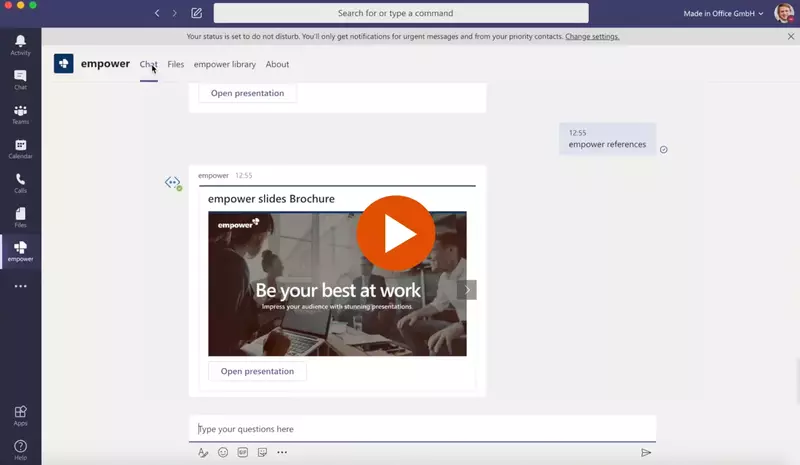
Task: Click the empower app name heading
Action: [x=105, y=64]
